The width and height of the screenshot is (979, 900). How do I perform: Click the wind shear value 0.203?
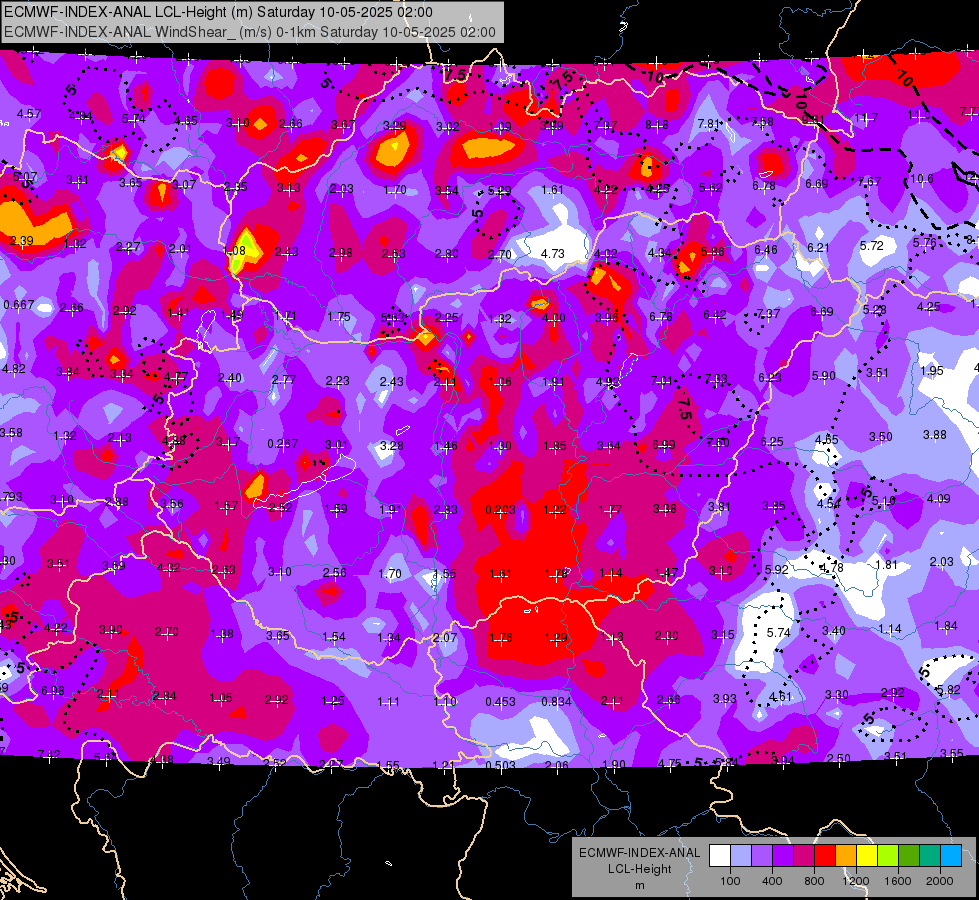click(500, 510)
